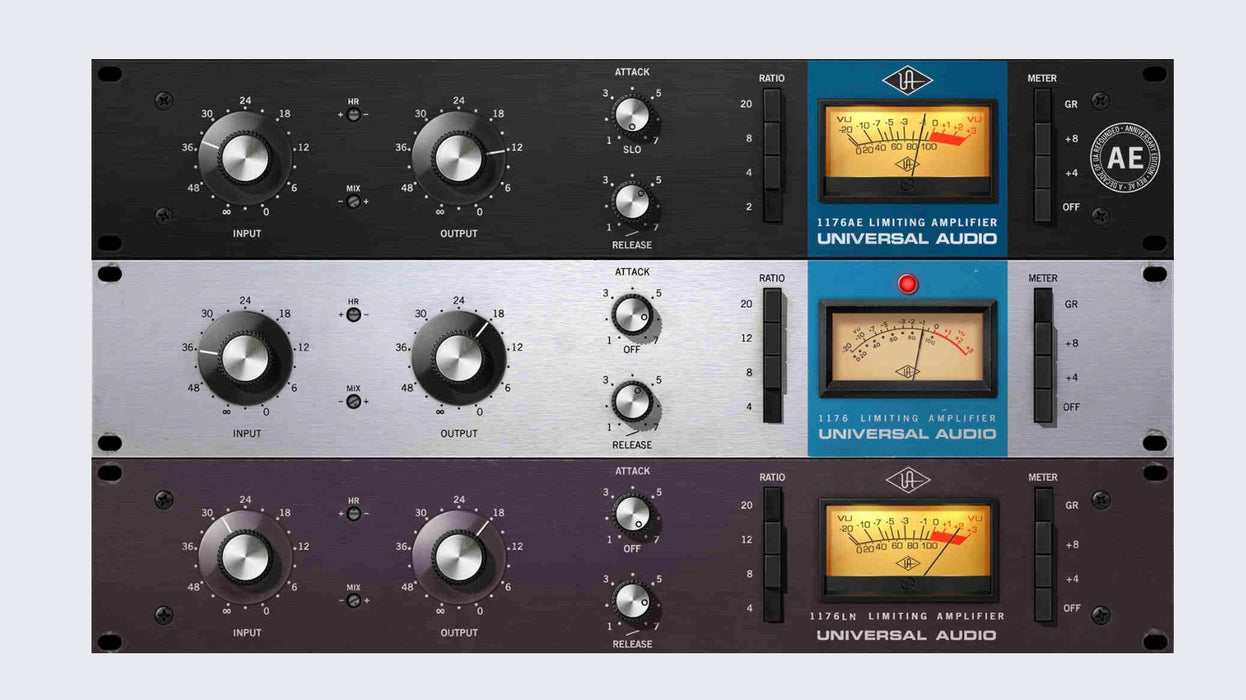
Task: Select ratio 20 on the 1176AE unit
Action: click(772, 105)
